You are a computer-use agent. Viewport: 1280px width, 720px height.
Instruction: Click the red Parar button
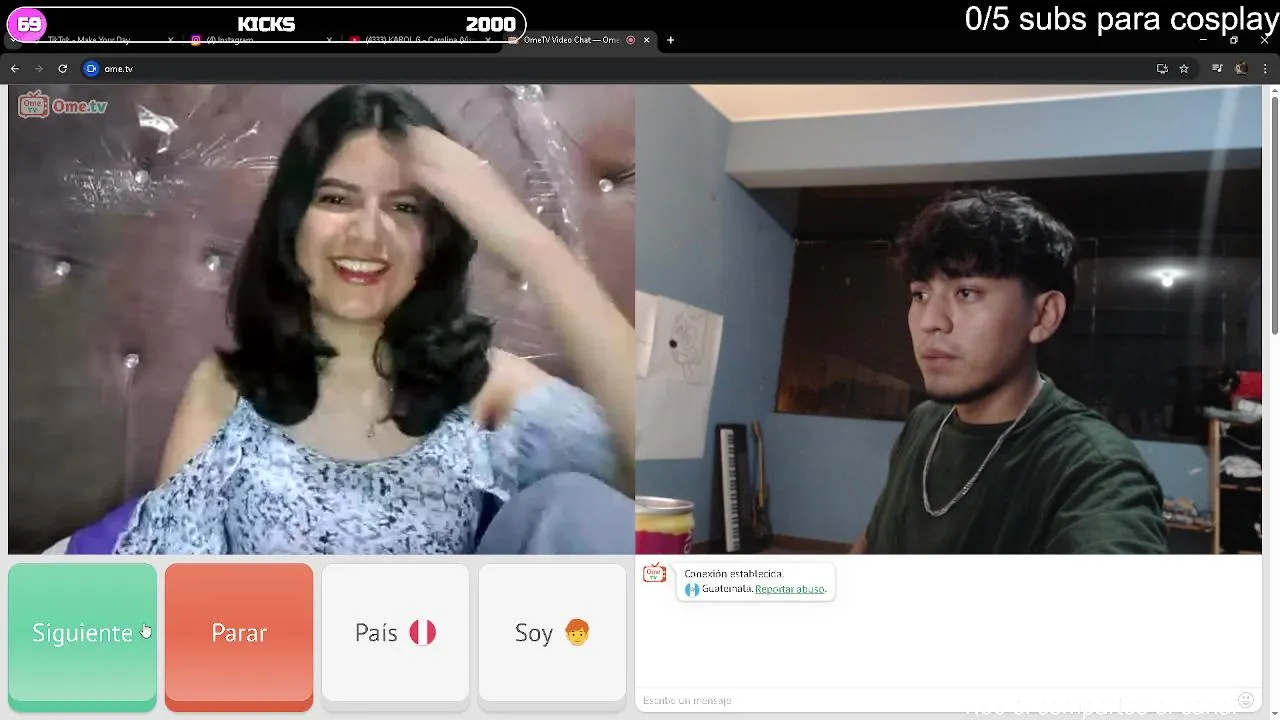point(239,636)
